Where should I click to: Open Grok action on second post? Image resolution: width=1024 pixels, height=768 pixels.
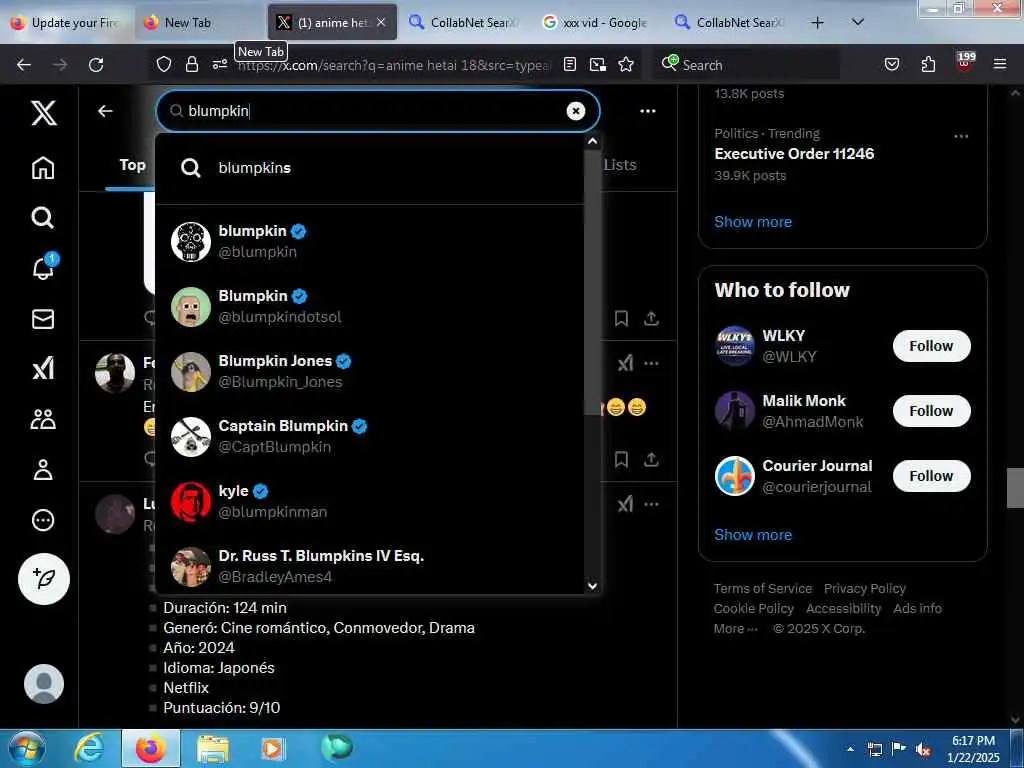pos(626,363)
